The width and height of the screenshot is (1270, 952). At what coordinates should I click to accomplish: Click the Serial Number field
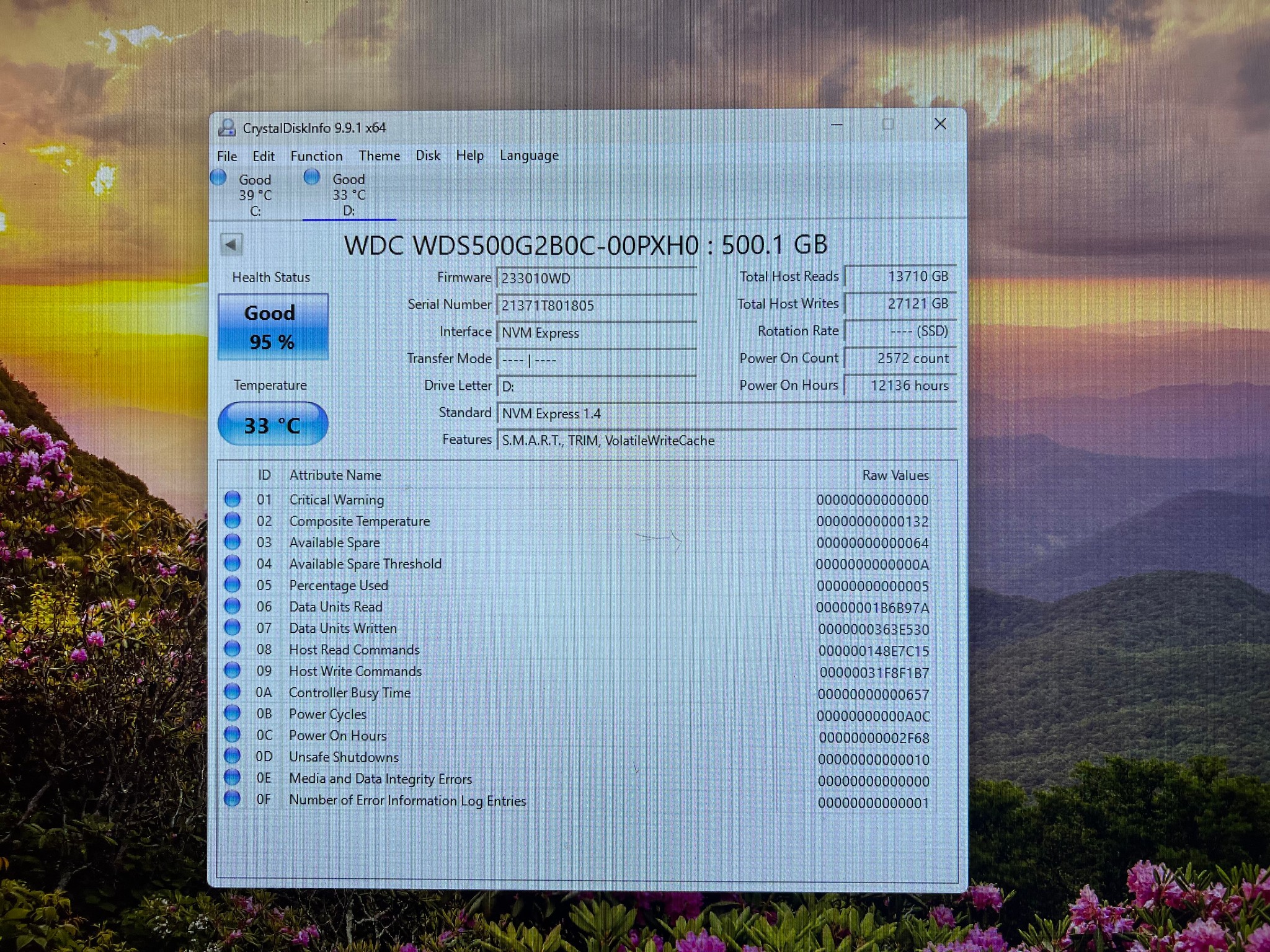pyautogui.click(x=597, y=306)
